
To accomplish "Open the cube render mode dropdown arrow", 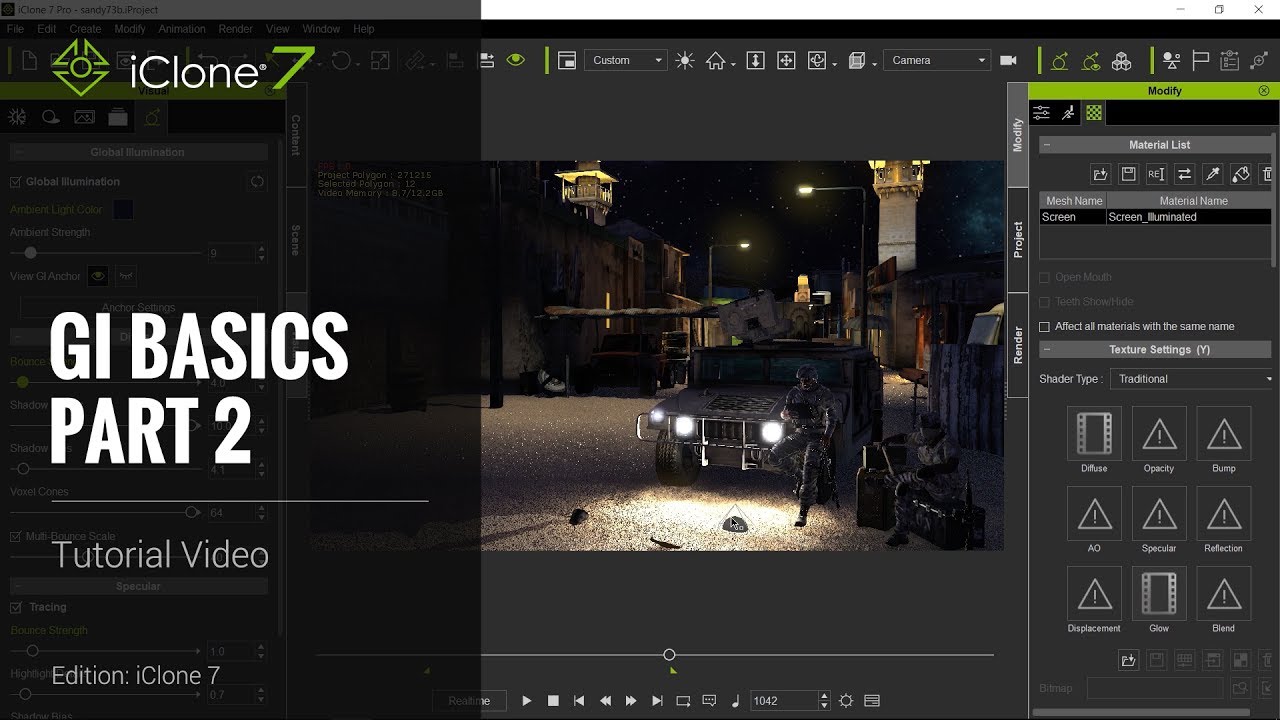I will pos(874,64).
